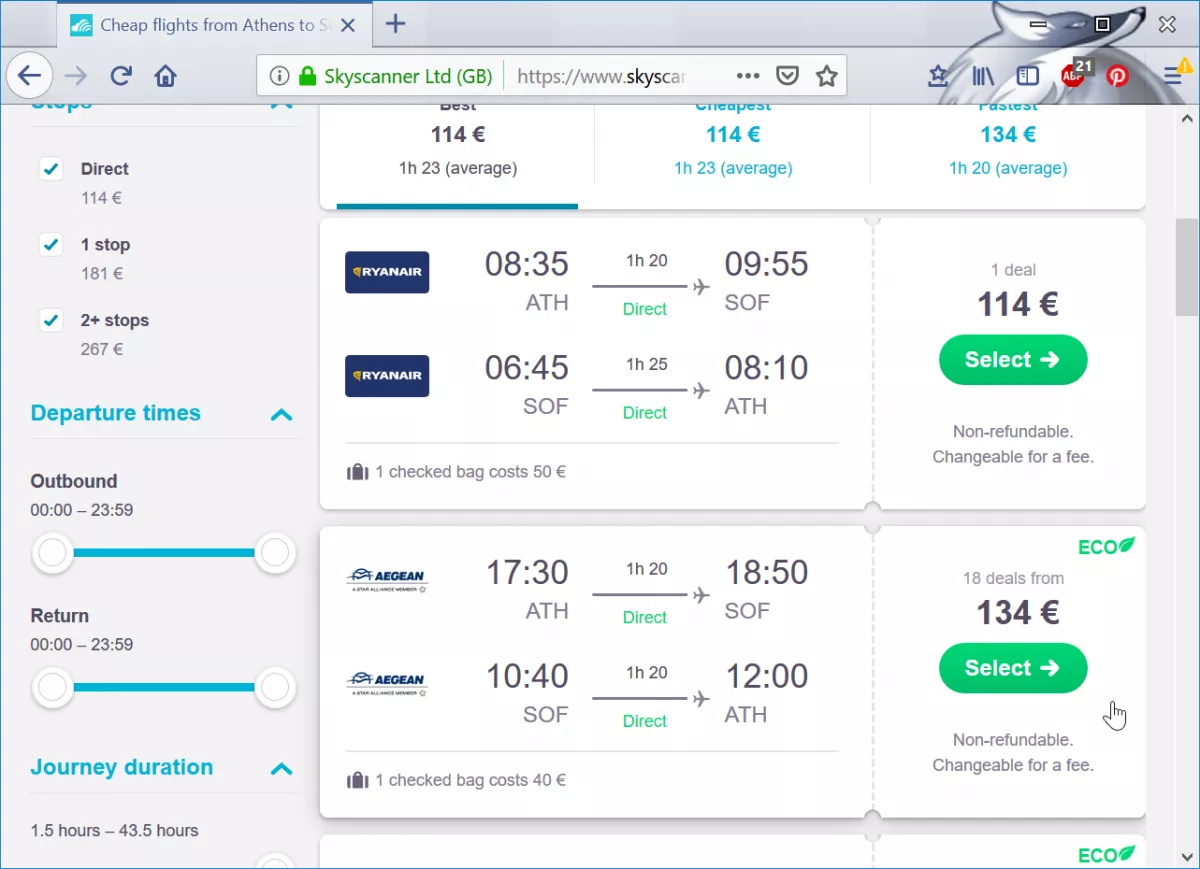This screenshot has height=869, width=1200.
Task: Click the Ryanair logo for 06:45 flight
Action: click(387, 376)
